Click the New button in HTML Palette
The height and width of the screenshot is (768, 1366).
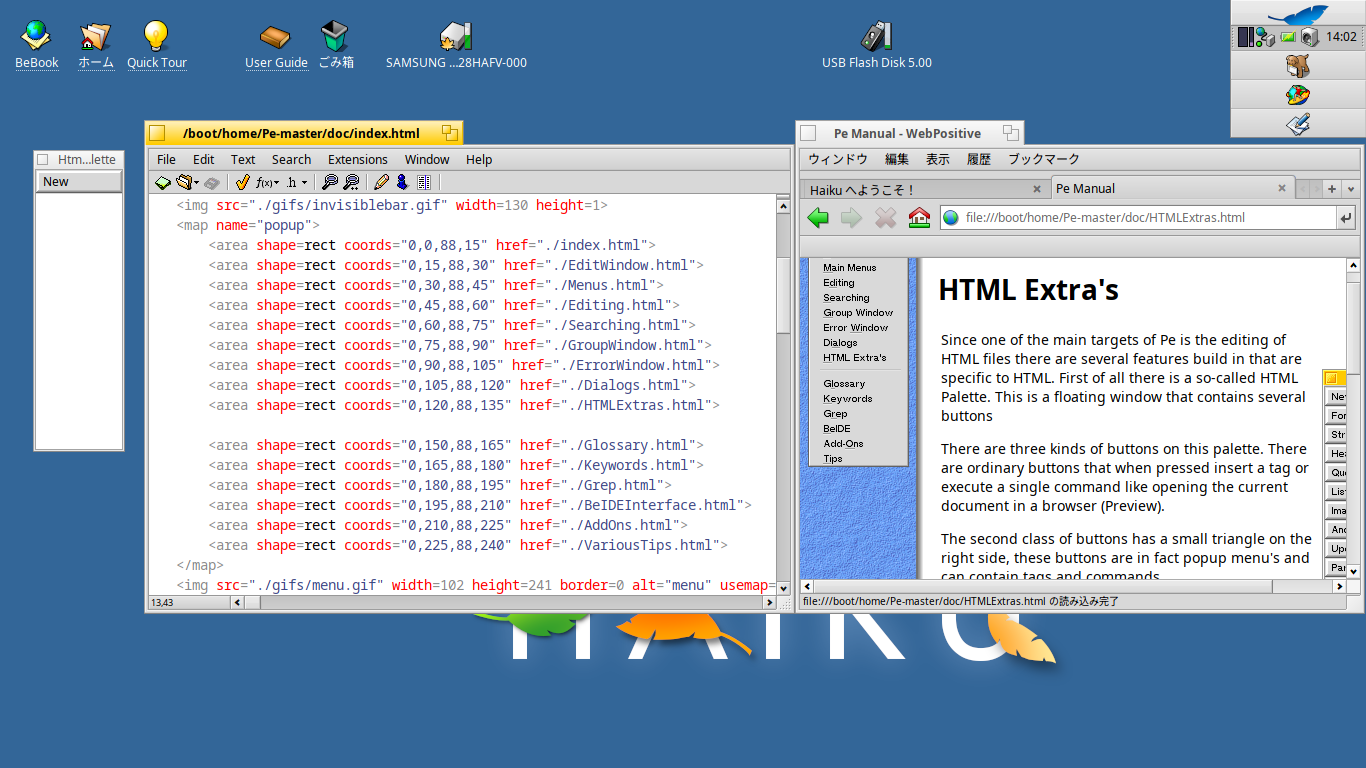[x=79, y=182]
